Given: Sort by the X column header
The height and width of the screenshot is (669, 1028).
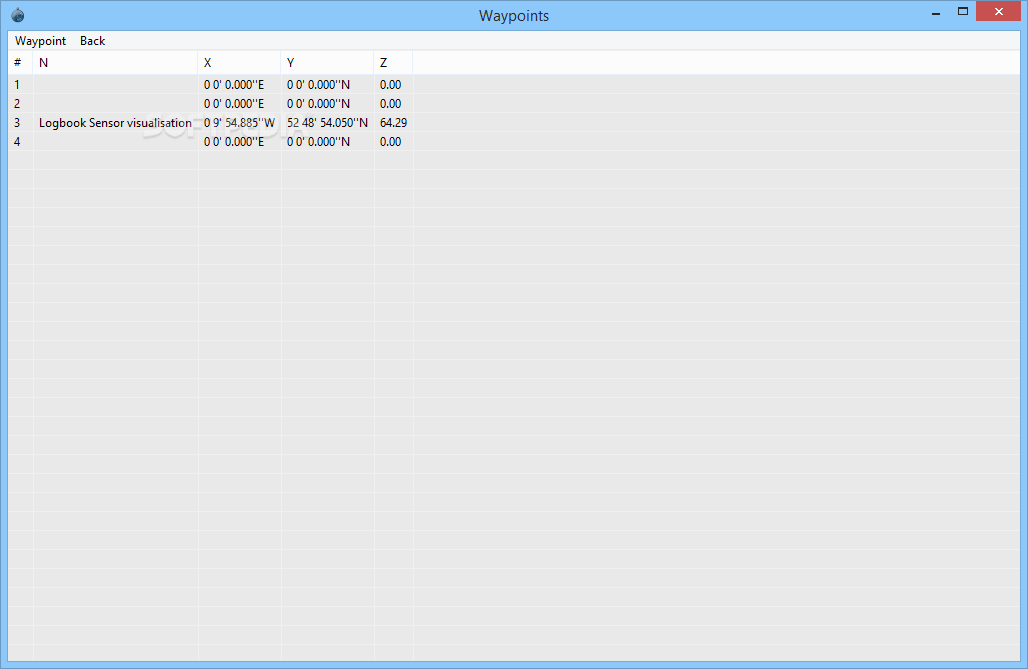Looking at the screenshot, I should click(x=239, y=63).
